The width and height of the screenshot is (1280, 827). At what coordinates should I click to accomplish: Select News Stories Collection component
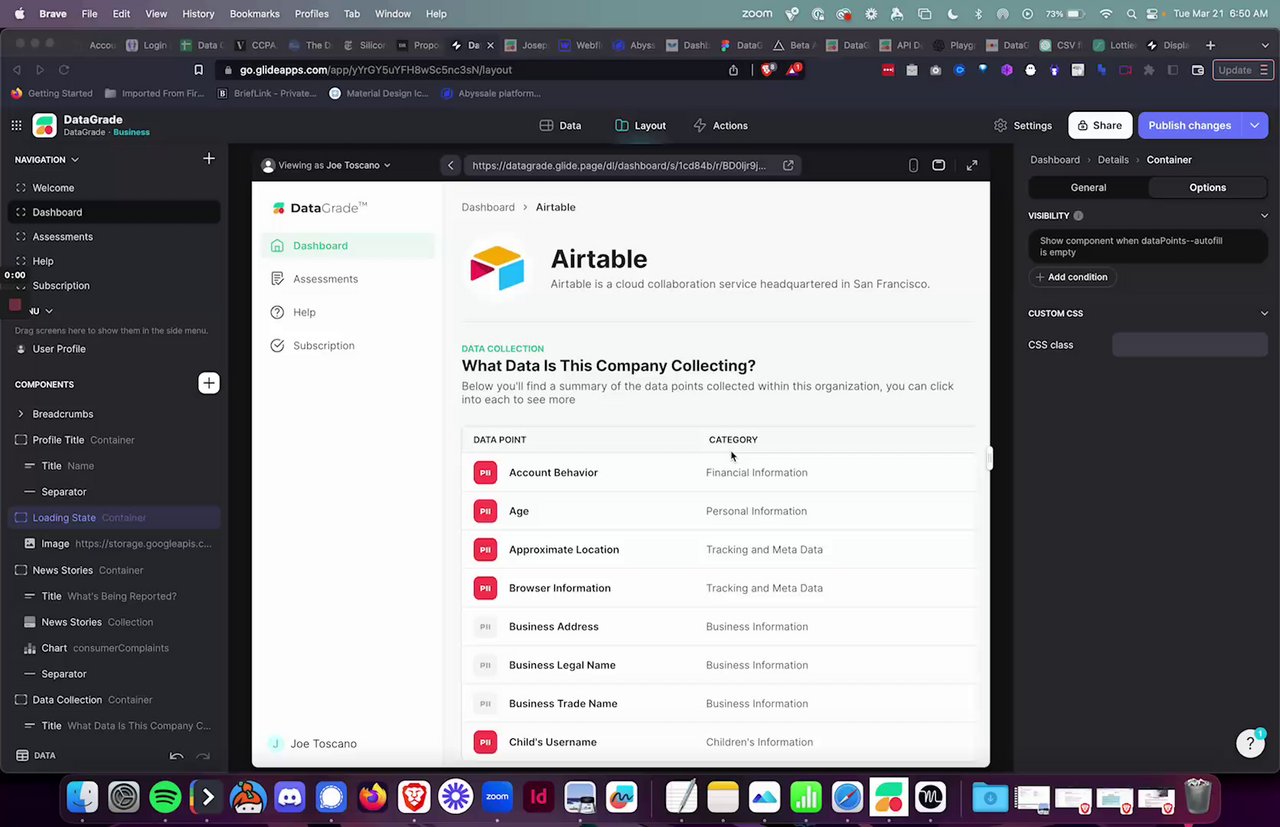click(114, 622)
